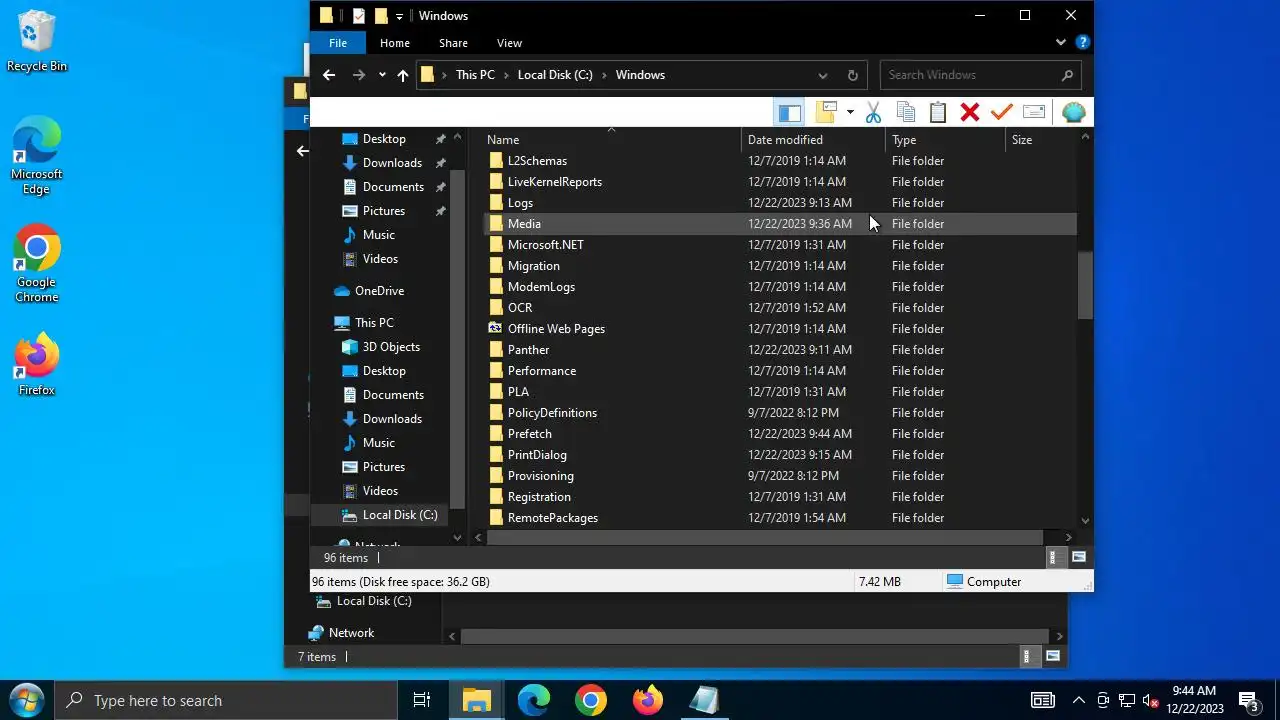Screen dimensions: 1280x720
Task: Click the file list horizontal scrollbar
Action: (x=766, y=538)
